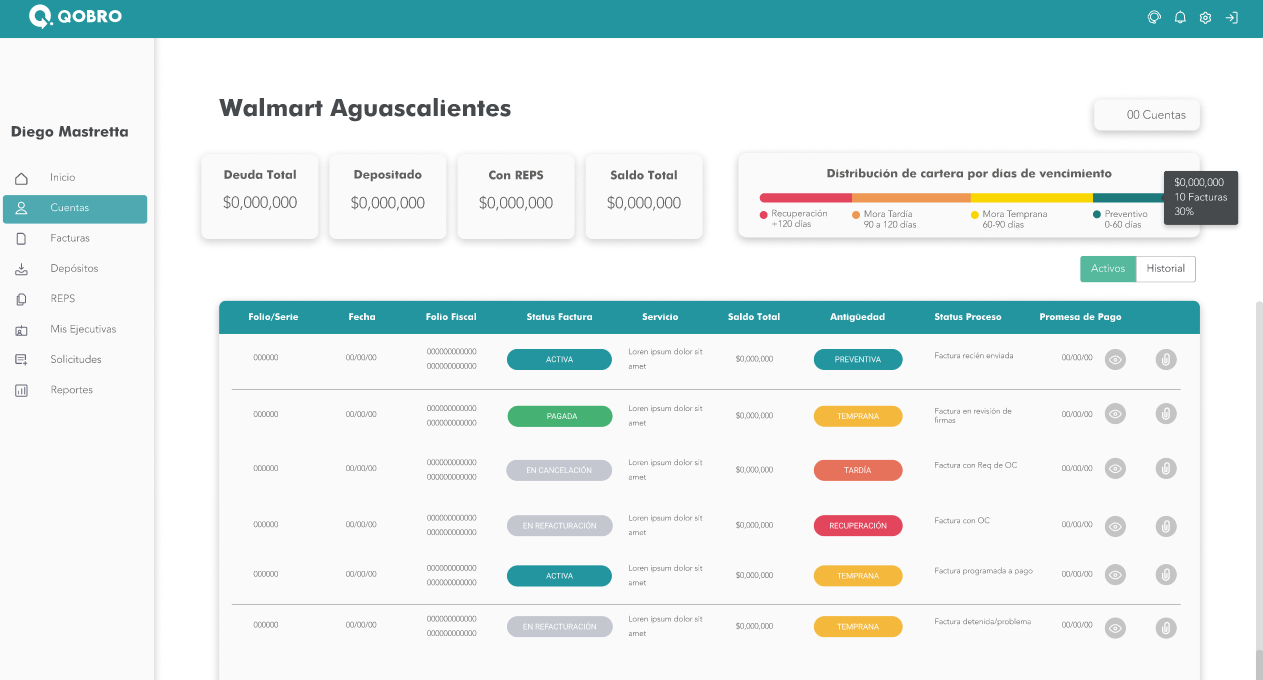Viewport: 1263px width, 680px height.
Task: Go to Inicio via the home icon
Action: [x=21, y=178]
